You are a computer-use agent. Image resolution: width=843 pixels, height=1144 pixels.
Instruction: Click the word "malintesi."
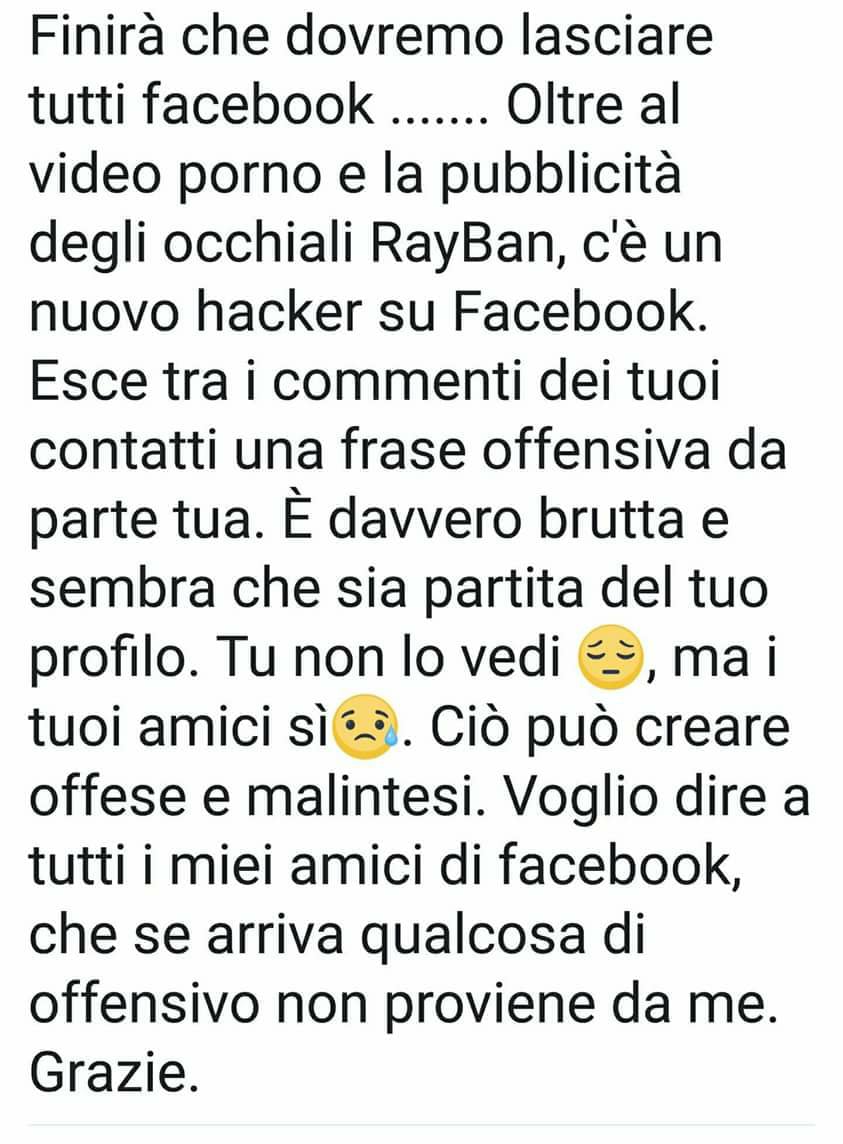point(366,795)
